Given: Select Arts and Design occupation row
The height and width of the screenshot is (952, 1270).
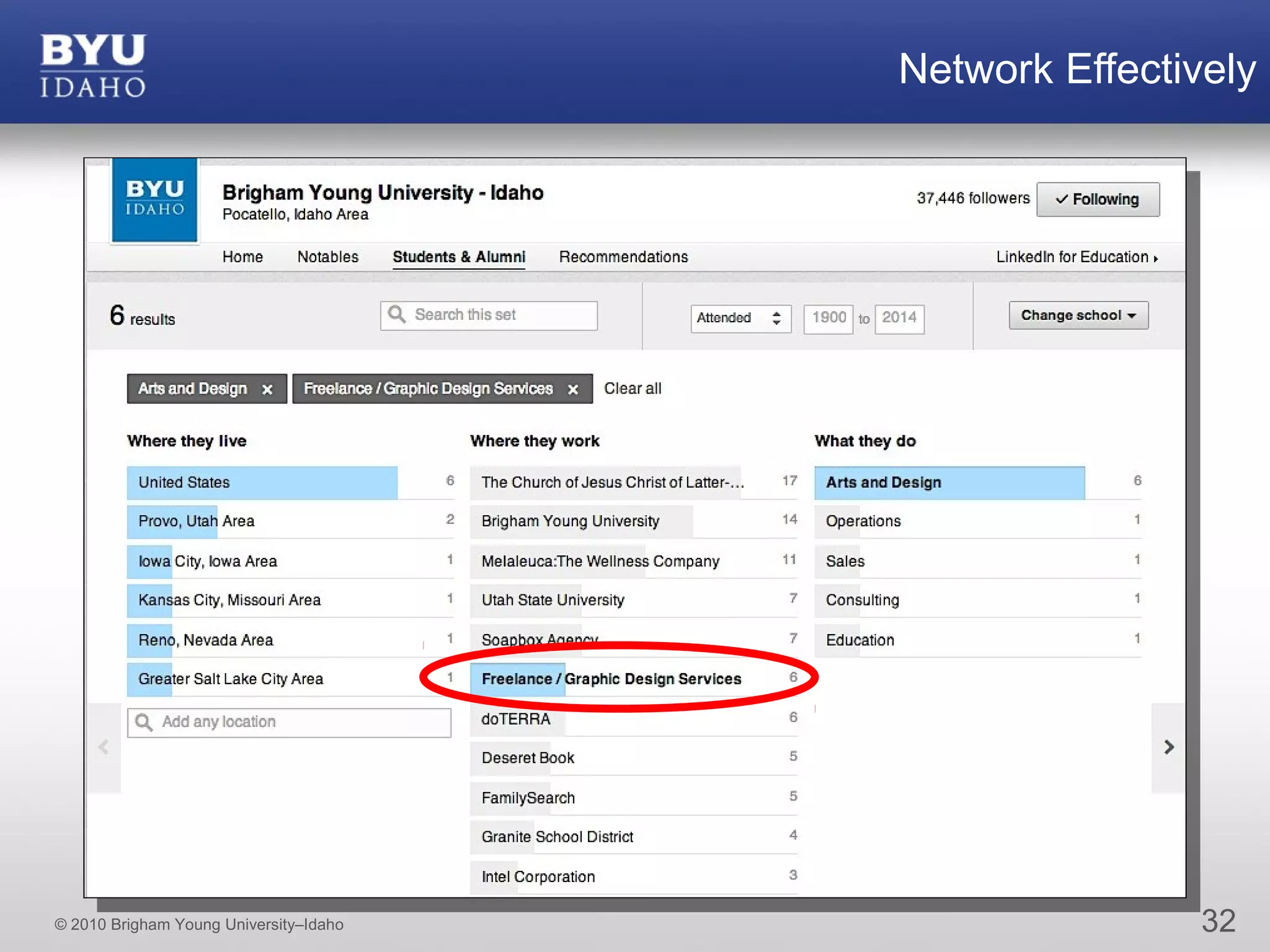Looking at the screenshot, I should [x=978, y=482].
